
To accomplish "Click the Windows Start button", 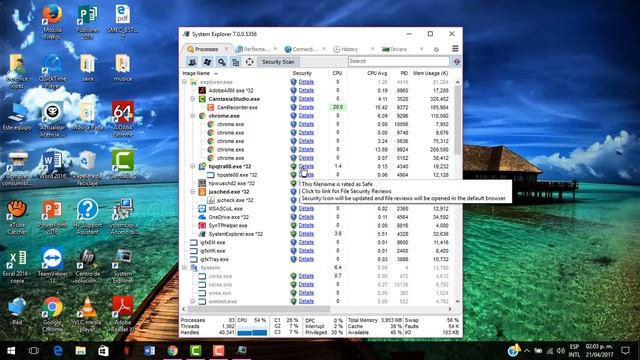I will (x=11, y=351).
